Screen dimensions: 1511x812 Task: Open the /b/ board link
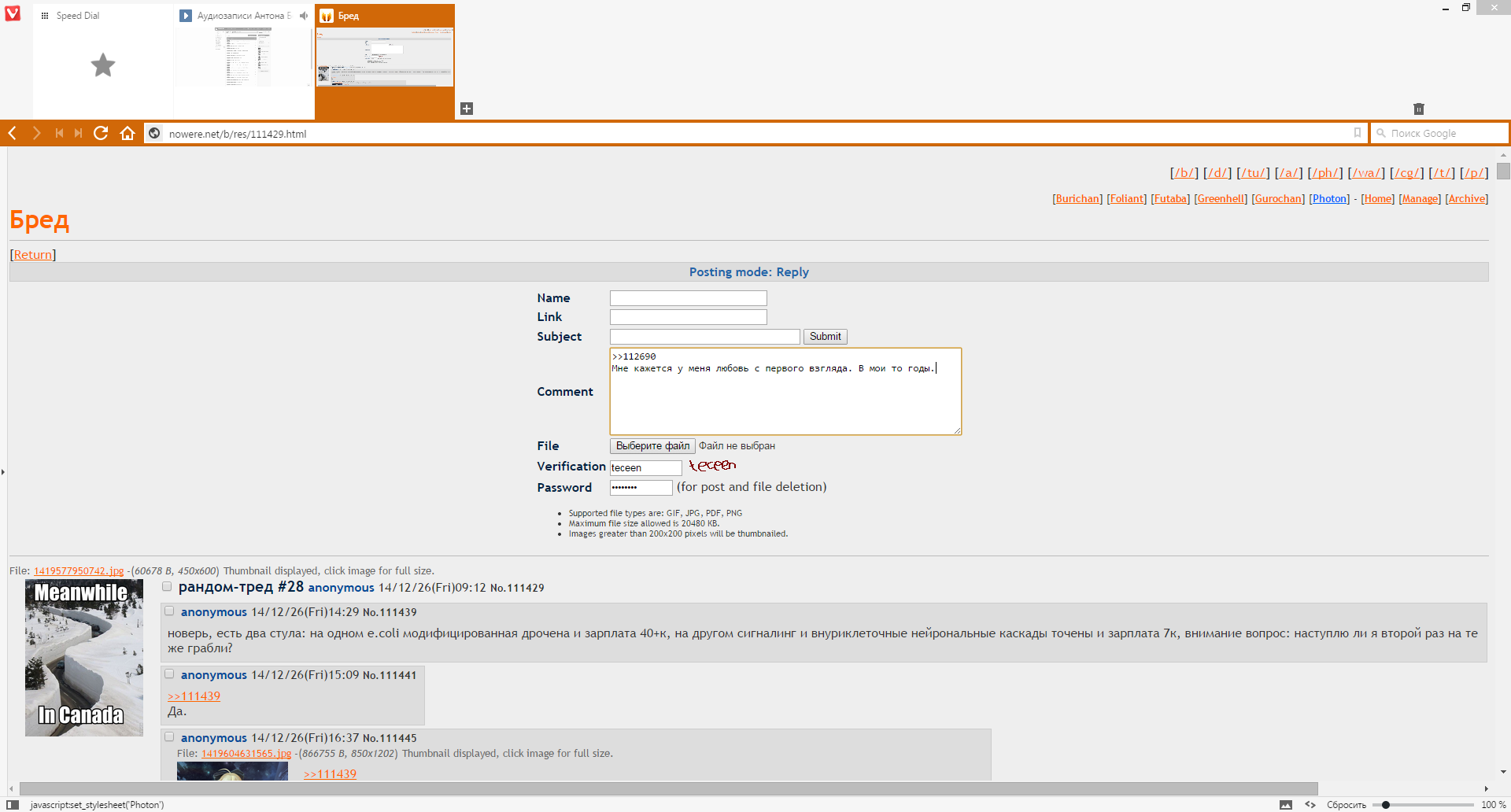[x=1184, y=173]
